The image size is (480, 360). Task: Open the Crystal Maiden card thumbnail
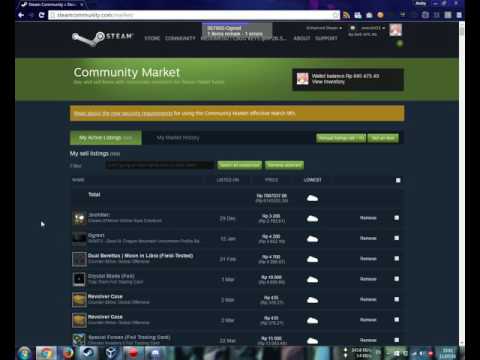[x=79, y=279]
